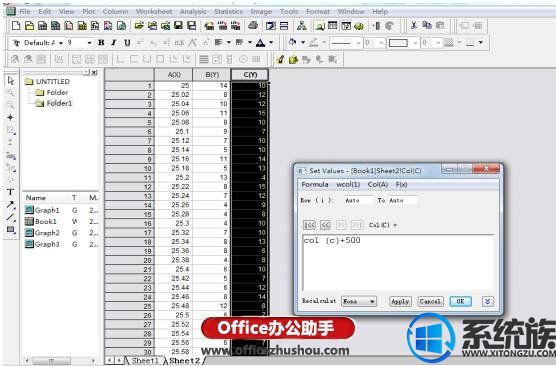The width and height of the screenshot is (556, 366).
Task: Open the wcol(1) menu in Set Values
Action: (348, 184)
